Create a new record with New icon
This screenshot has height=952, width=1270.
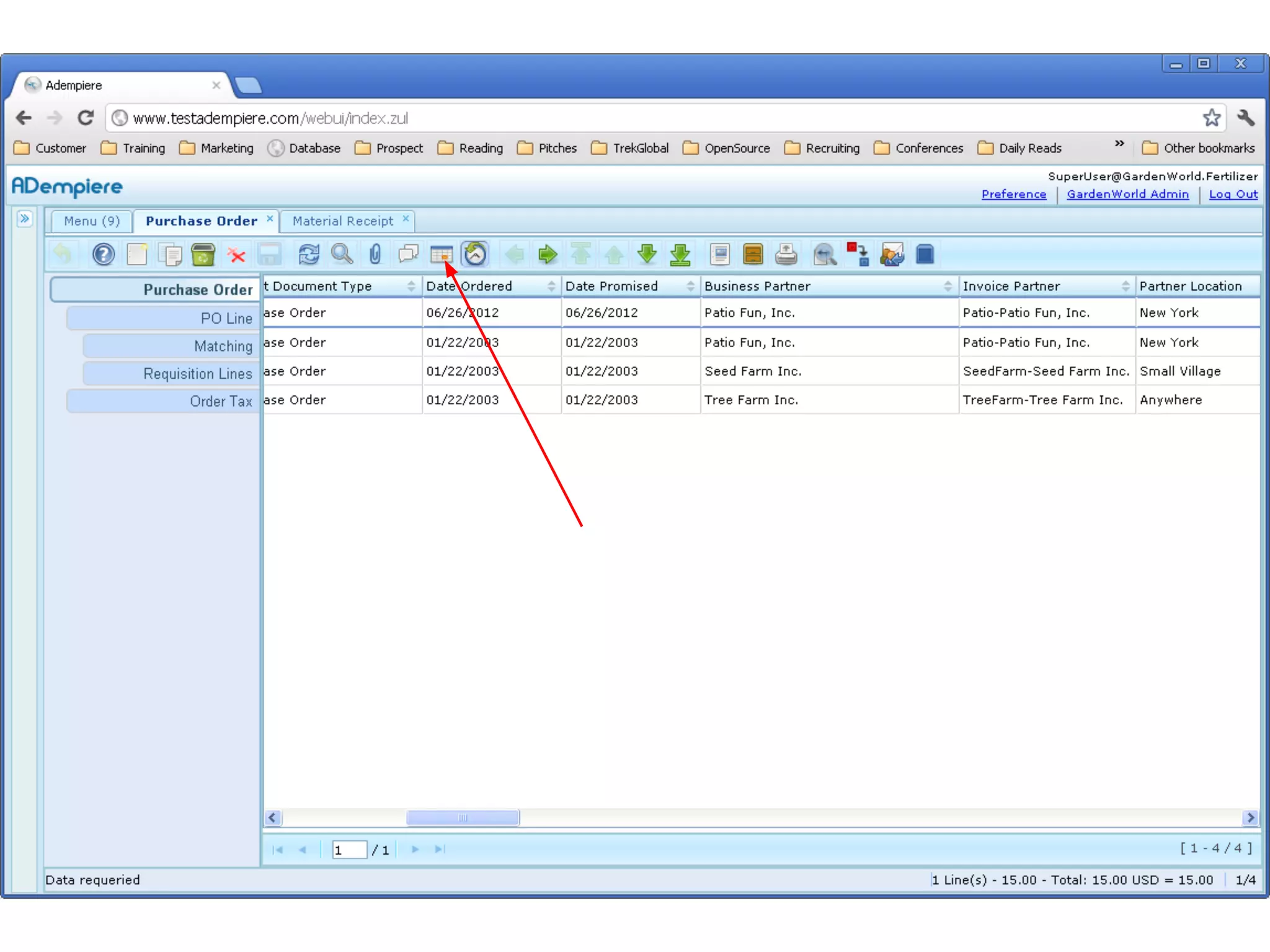[136, 255]
